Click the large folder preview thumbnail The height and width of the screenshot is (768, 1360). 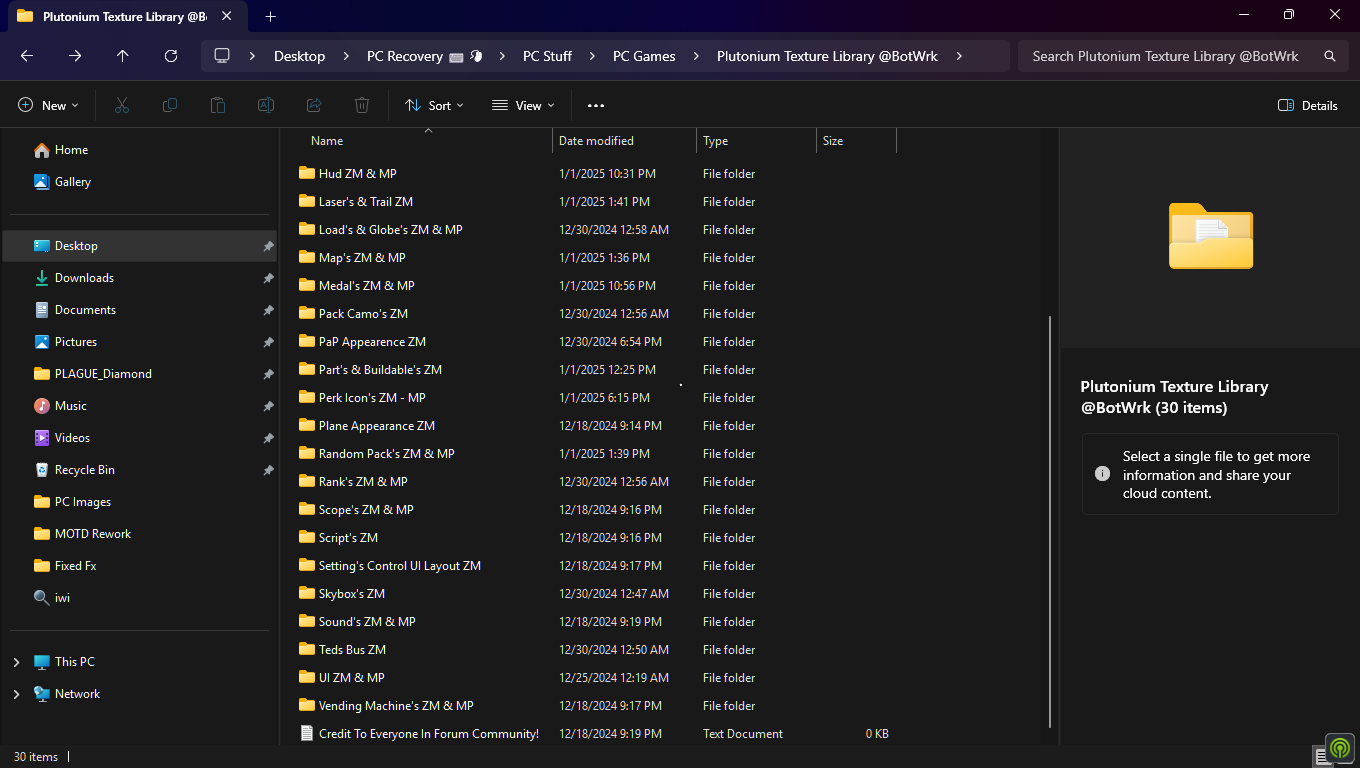(x=1210, y=236)
